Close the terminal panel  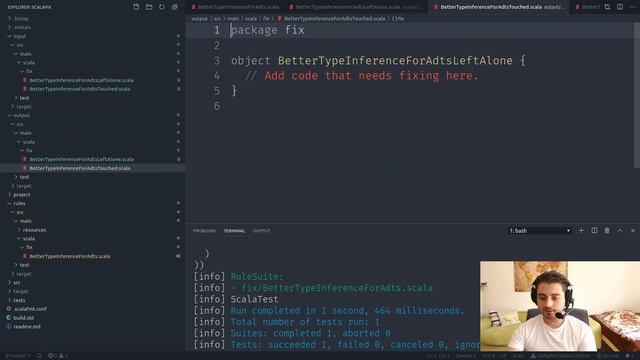[633, 231]
